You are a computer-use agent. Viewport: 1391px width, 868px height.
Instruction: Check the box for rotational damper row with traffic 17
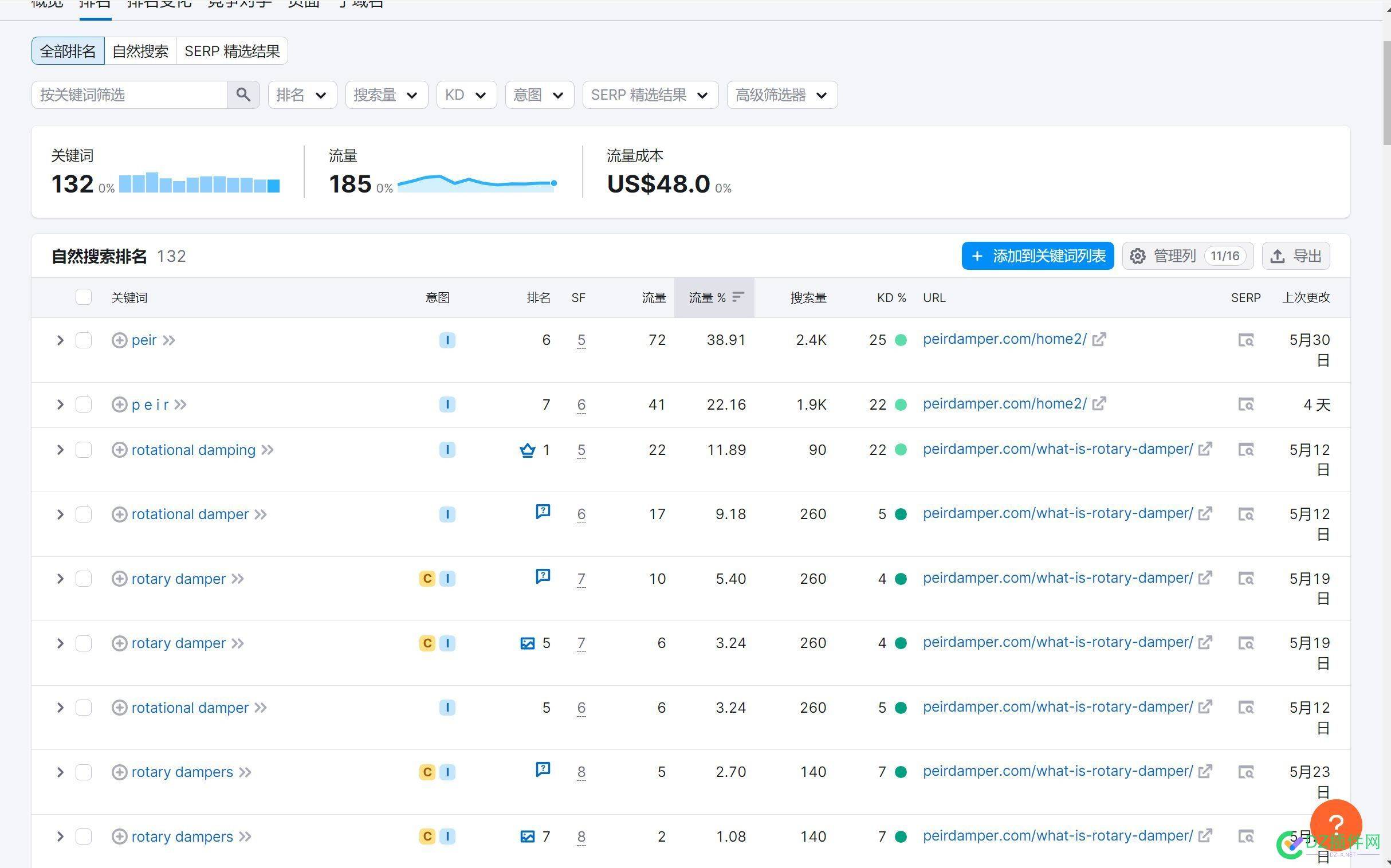coord(84,514)
